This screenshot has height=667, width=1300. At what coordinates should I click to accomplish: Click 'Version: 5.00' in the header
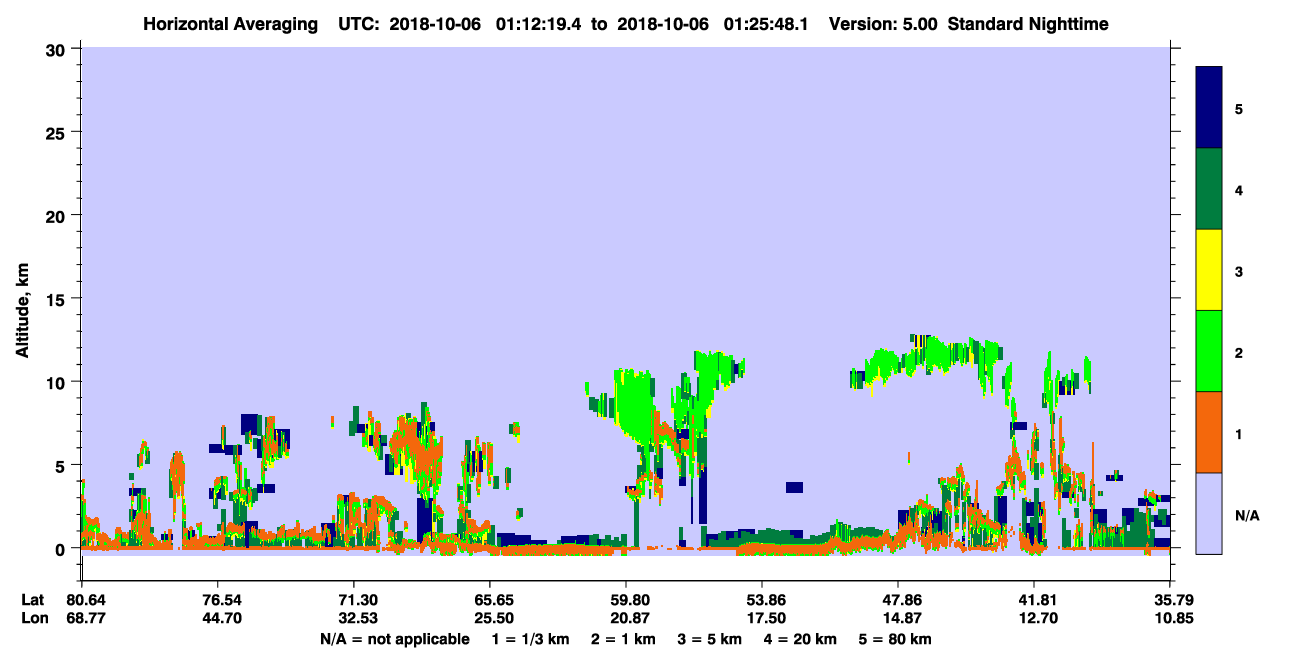pyautogui.click(x=883, y=24)
